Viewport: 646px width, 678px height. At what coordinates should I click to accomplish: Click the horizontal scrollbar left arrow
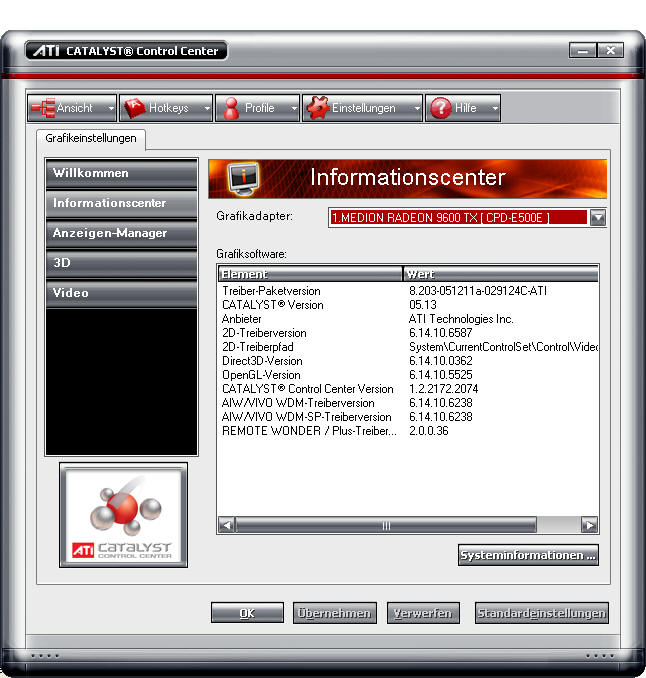227,525
